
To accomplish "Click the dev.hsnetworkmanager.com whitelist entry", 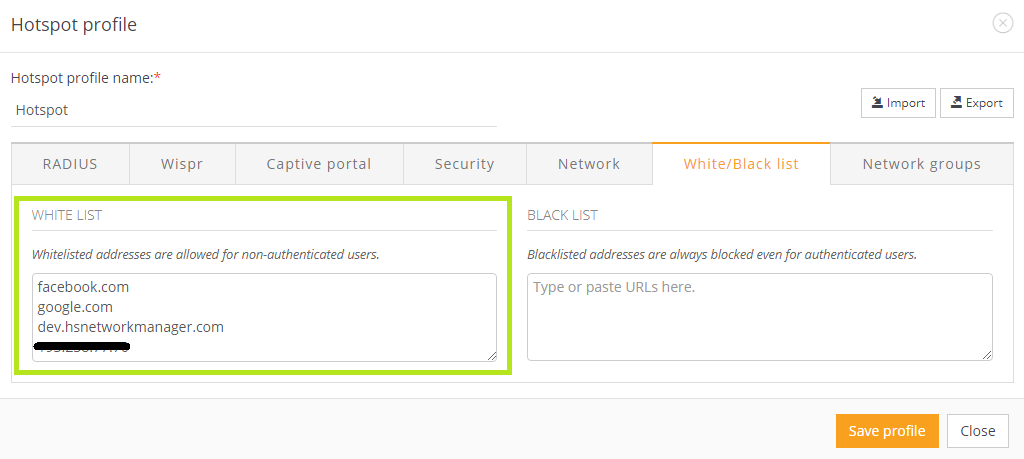I will click(130, 327).
